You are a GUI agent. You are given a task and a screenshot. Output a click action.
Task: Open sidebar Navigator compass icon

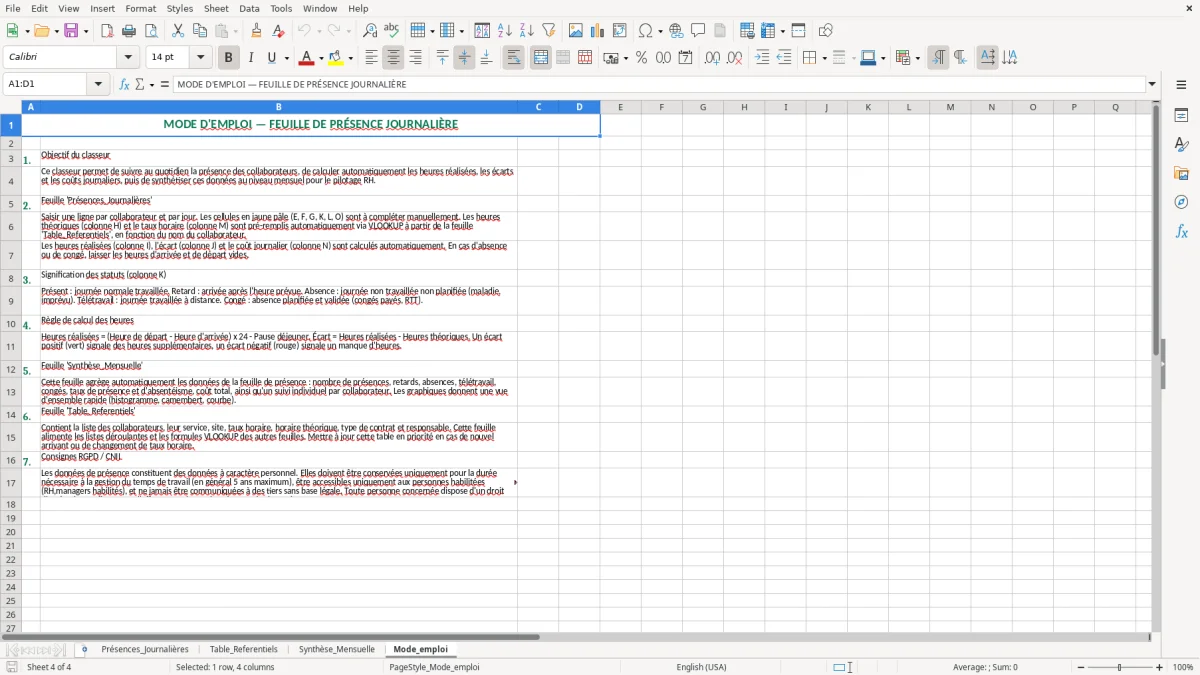(1181, 202)
